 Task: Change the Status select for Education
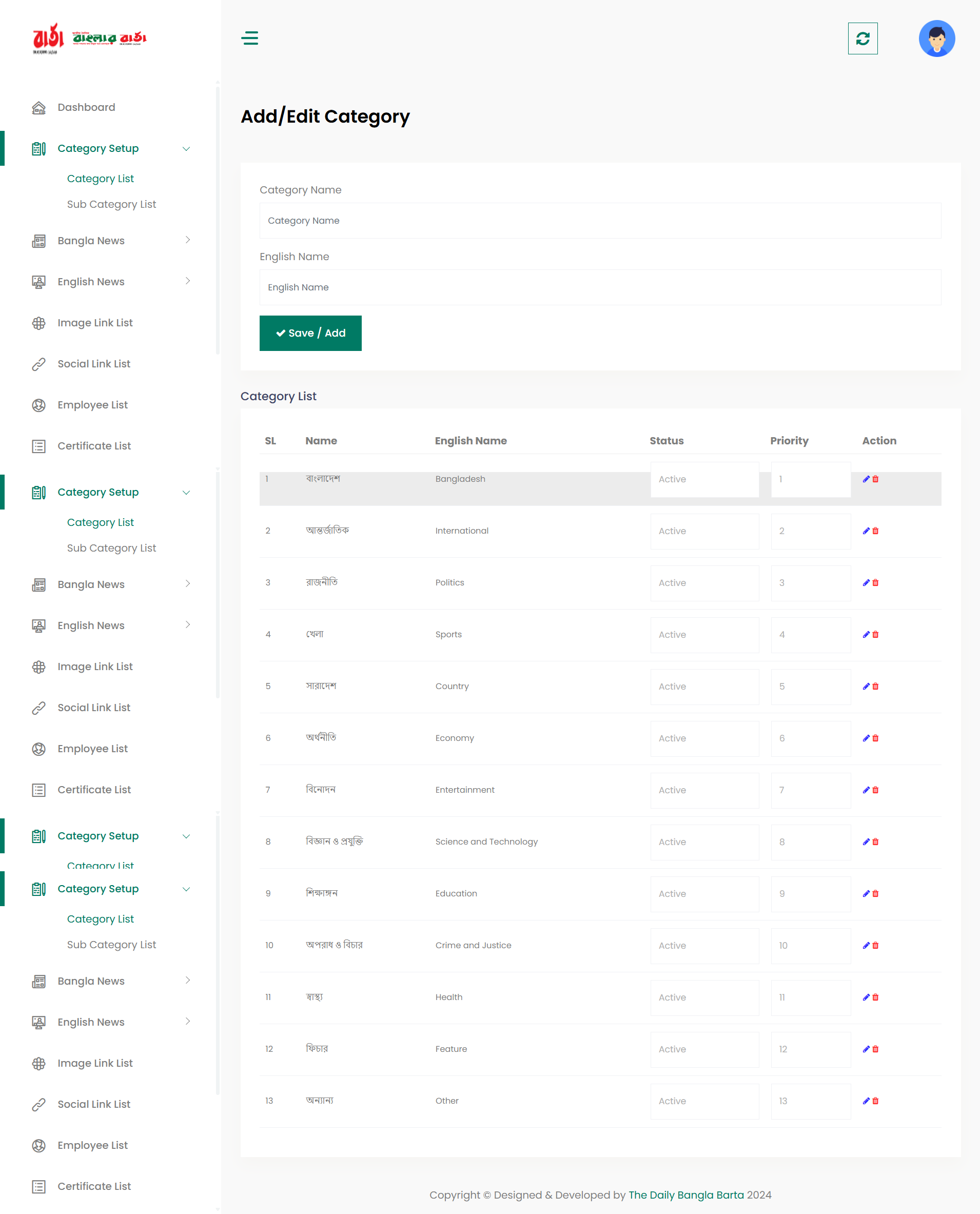click(704, 893)
